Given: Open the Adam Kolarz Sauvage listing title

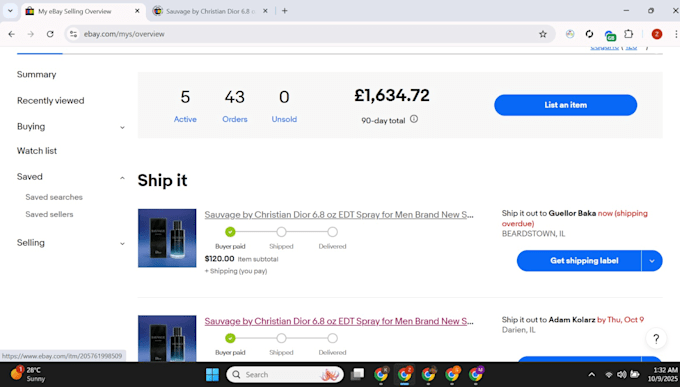Looking at the screenshot, I should point(339,321).
